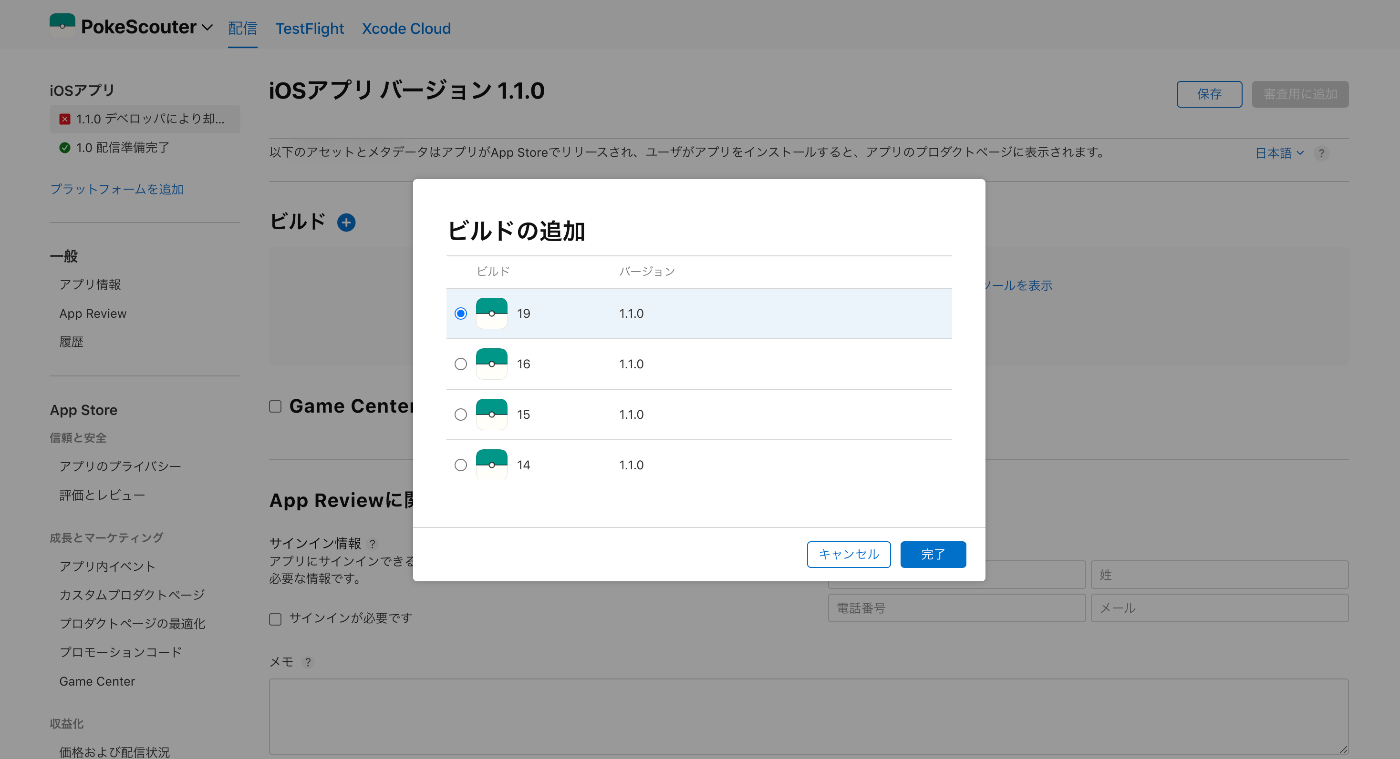Open プロモーションコード in the sidebar
This screenshot has width=1400, height=759.
tap(121, 652)
